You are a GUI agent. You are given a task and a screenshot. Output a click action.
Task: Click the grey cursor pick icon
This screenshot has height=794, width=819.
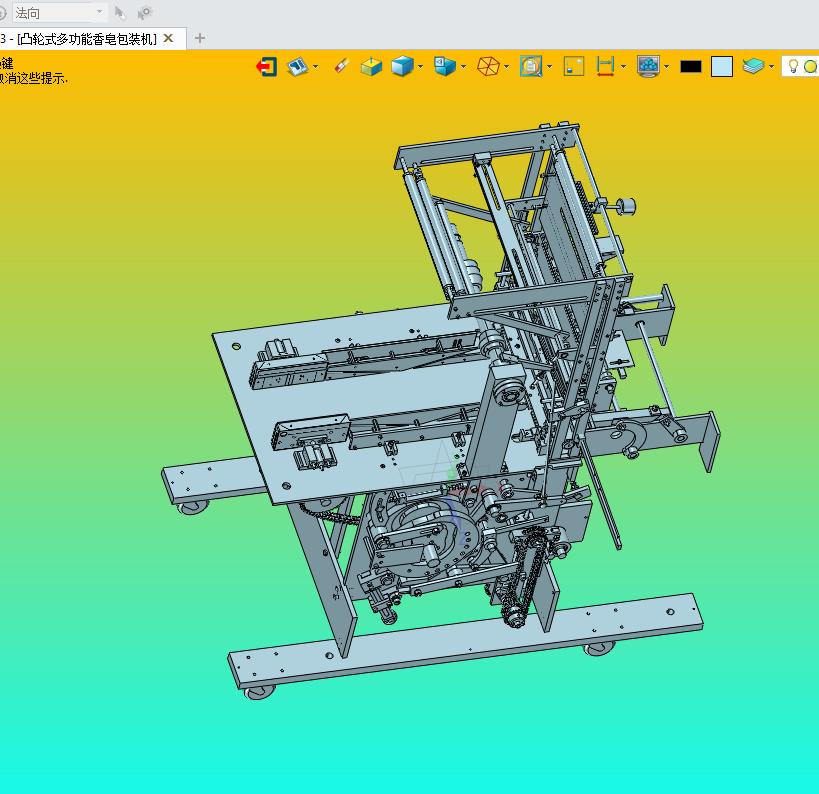tap(120, 13)
